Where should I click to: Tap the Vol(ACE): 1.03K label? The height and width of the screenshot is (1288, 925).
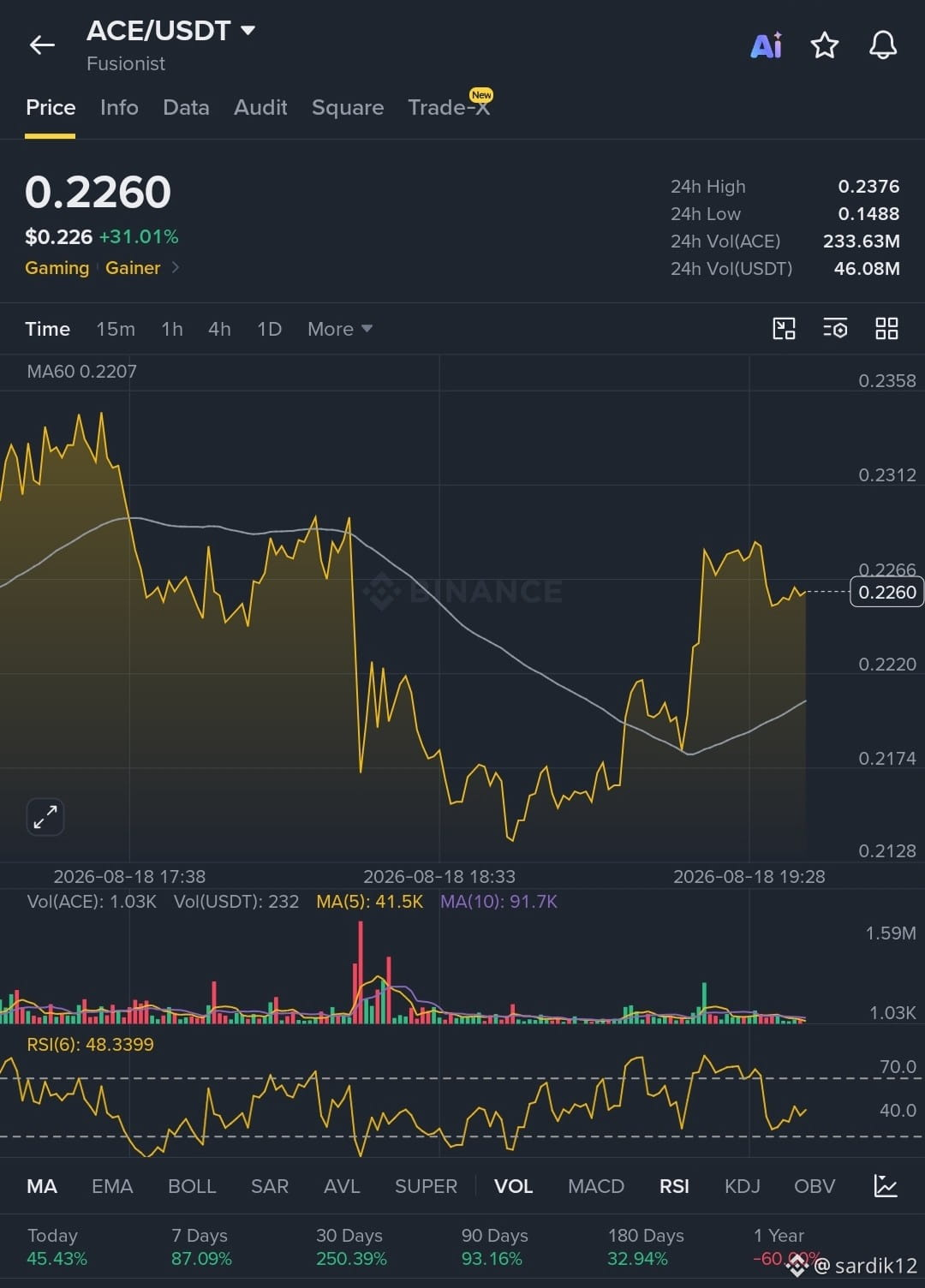(x=92, y=902)
